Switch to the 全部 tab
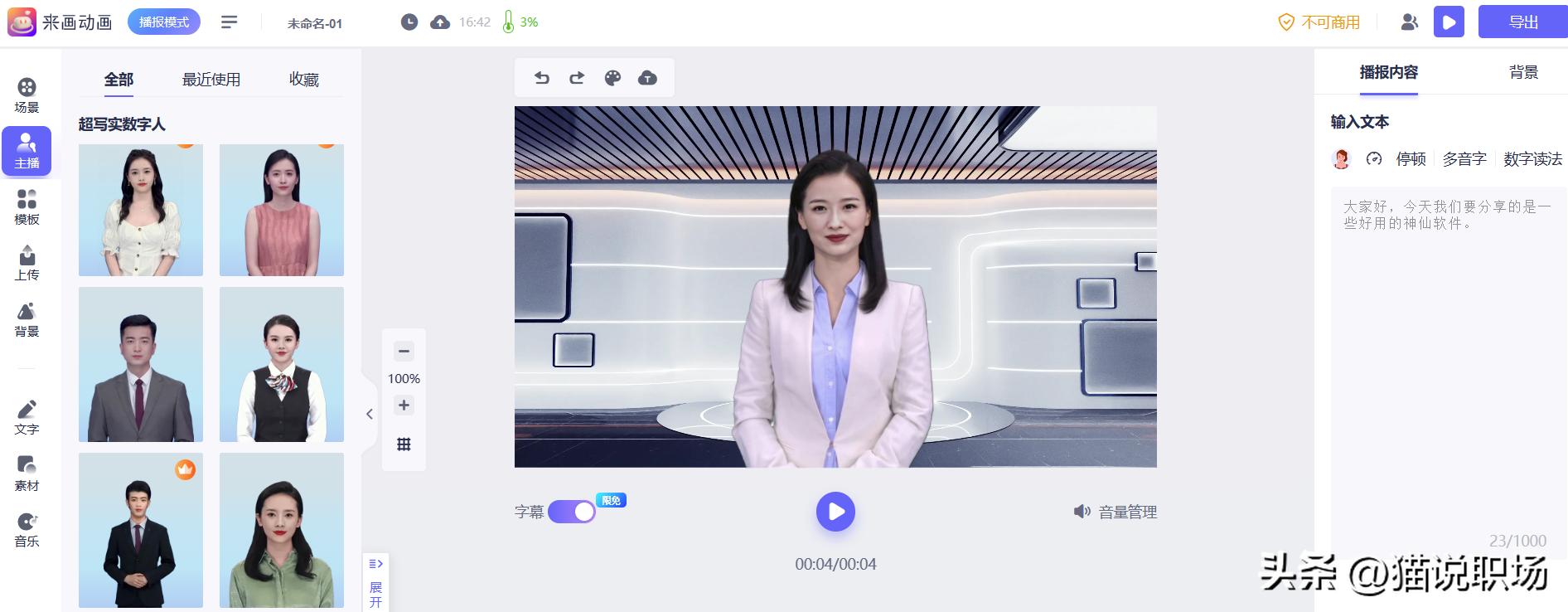1568x612 pixels. (119, 80)
